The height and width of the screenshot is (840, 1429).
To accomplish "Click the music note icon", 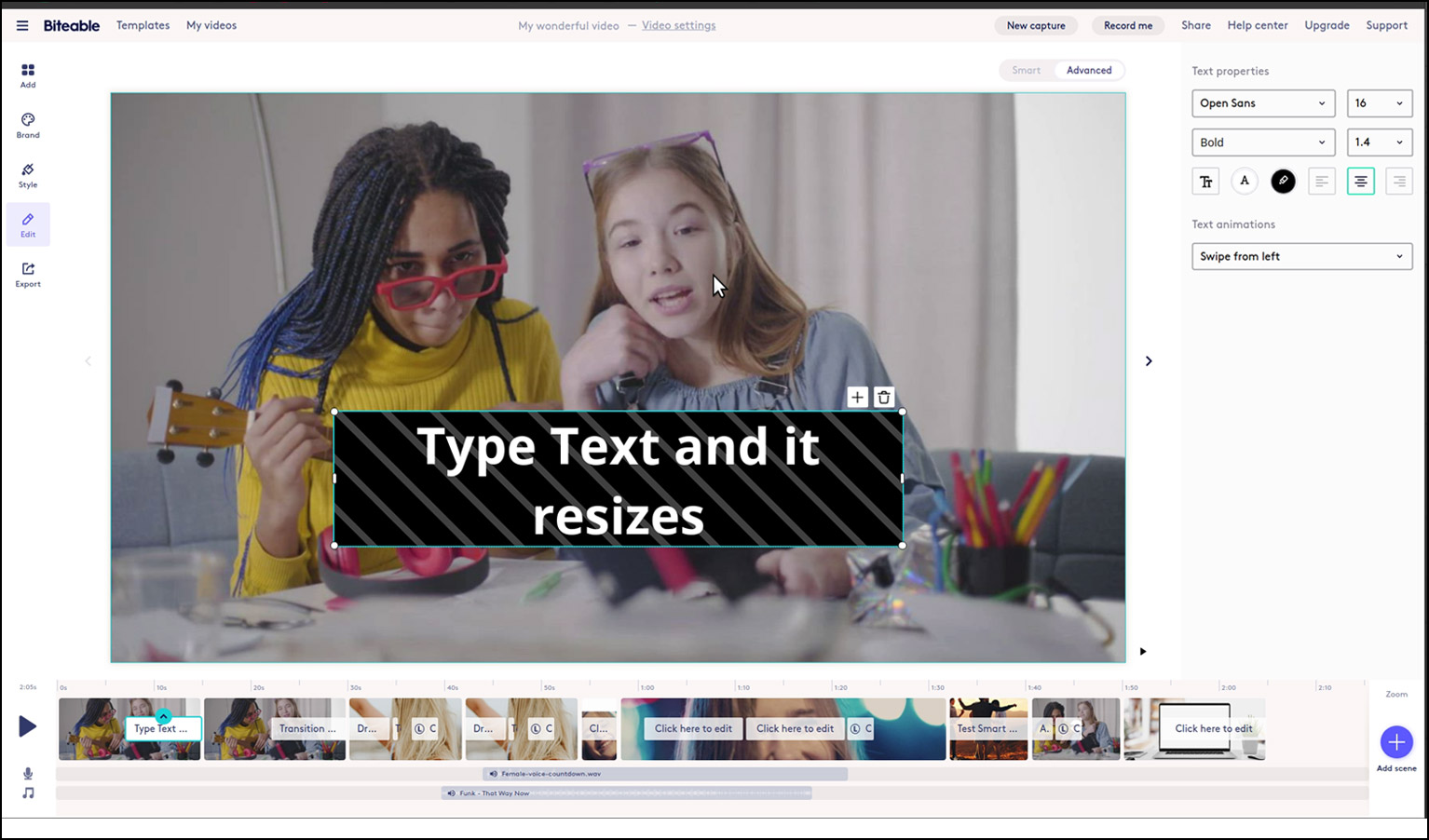I will point(28,793).
